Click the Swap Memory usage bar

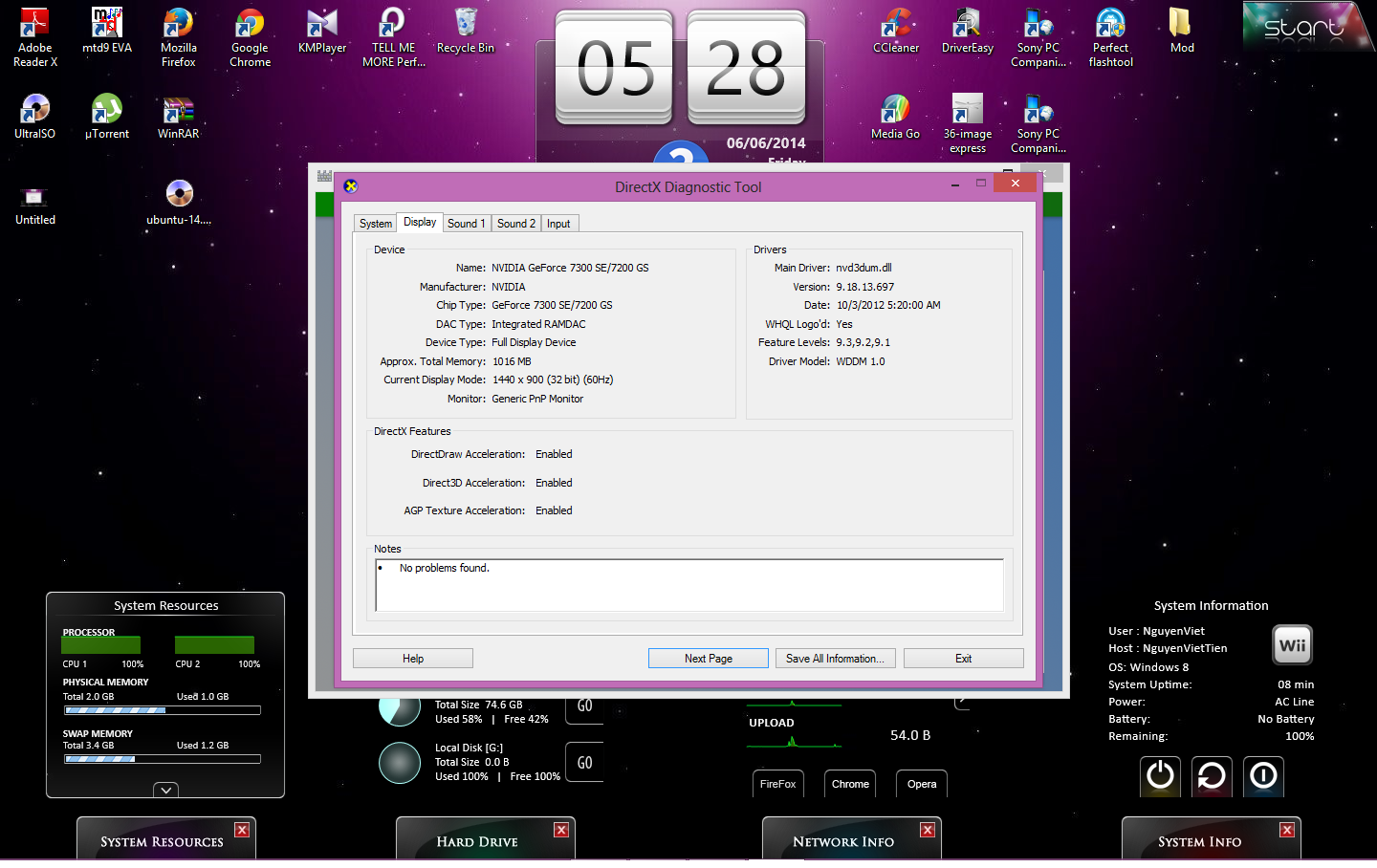pyautogui.click(x=163, y=759)
